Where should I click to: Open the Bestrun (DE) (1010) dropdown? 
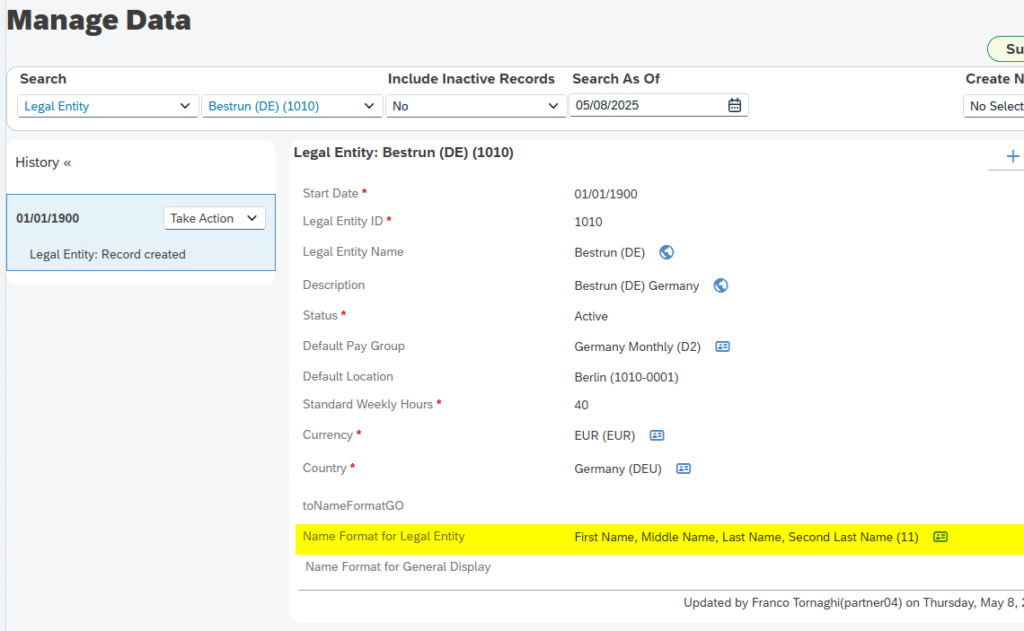pos(292,106)
